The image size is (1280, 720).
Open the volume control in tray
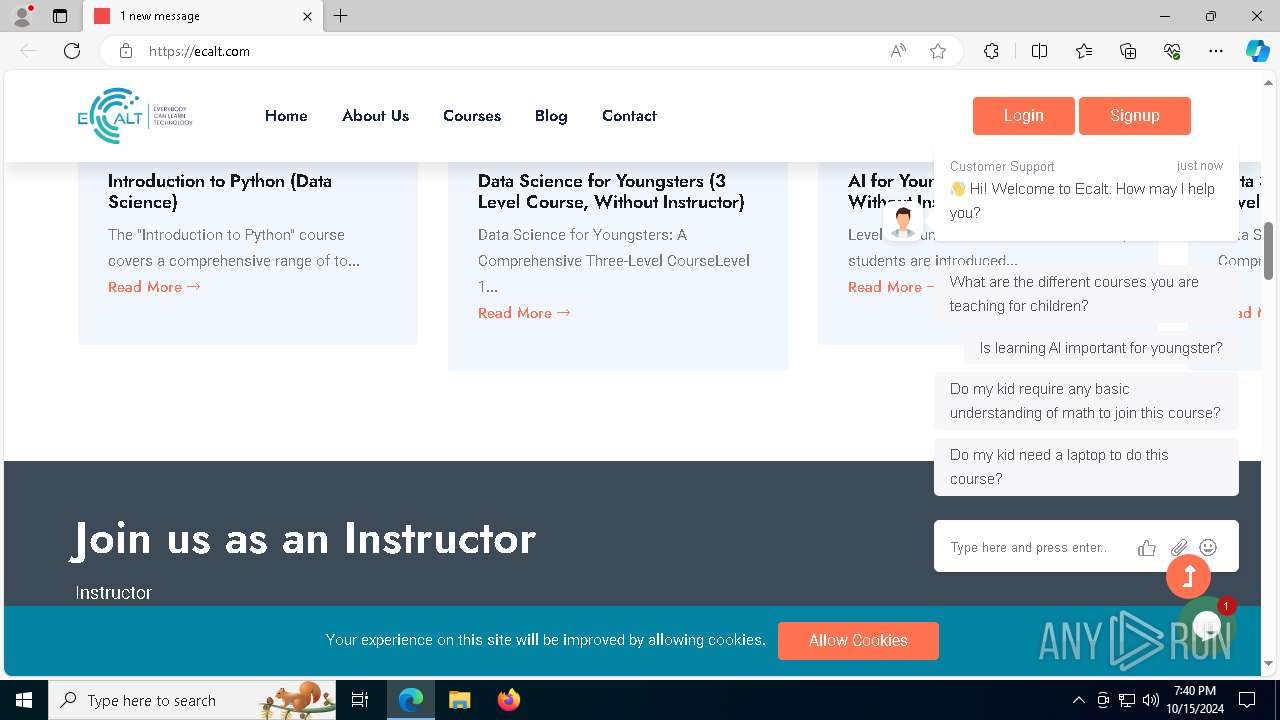pos(1151,700)
